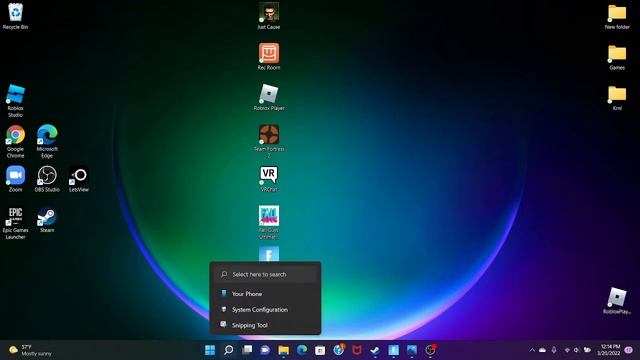This screenshot has width=640, height=360.
Task: Select the Epic Games Launcher desktop icon
Action: pyautogui.click(x=16, y=223)
